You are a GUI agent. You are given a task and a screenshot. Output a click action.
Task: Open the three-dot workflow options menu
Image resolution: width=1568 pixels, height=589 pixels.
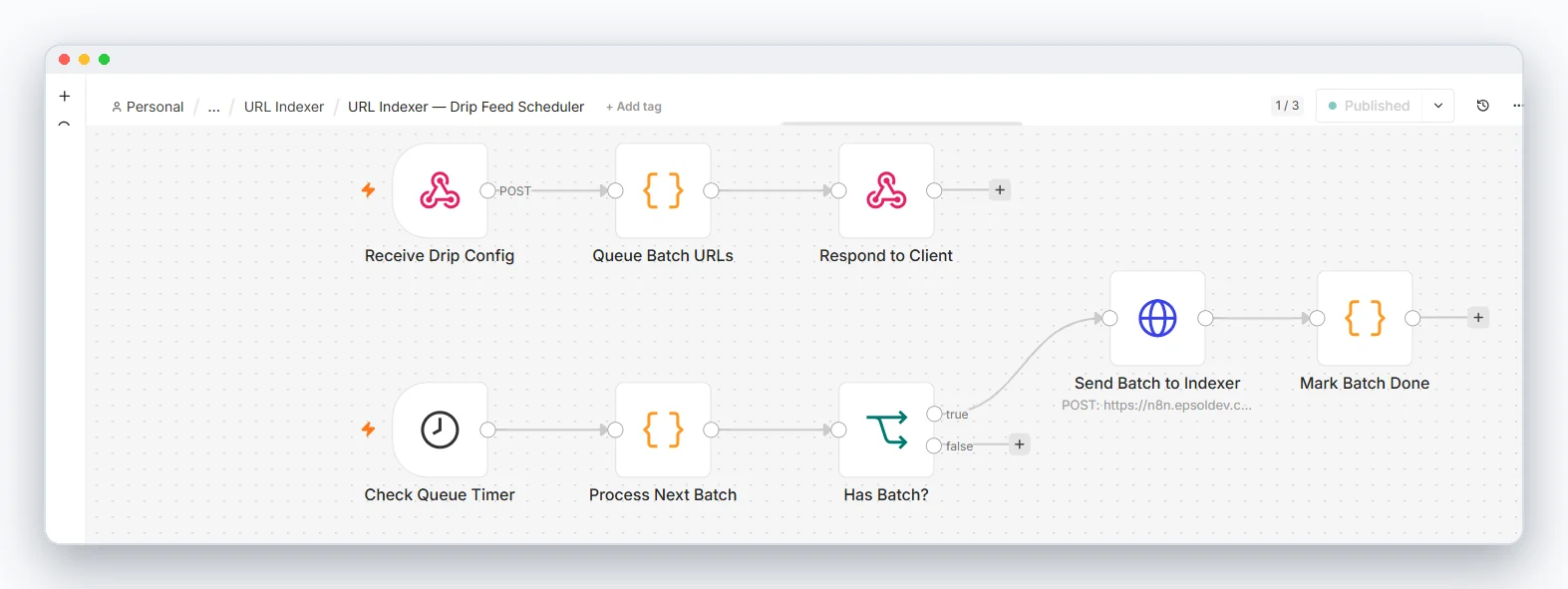coord(1517,106)
